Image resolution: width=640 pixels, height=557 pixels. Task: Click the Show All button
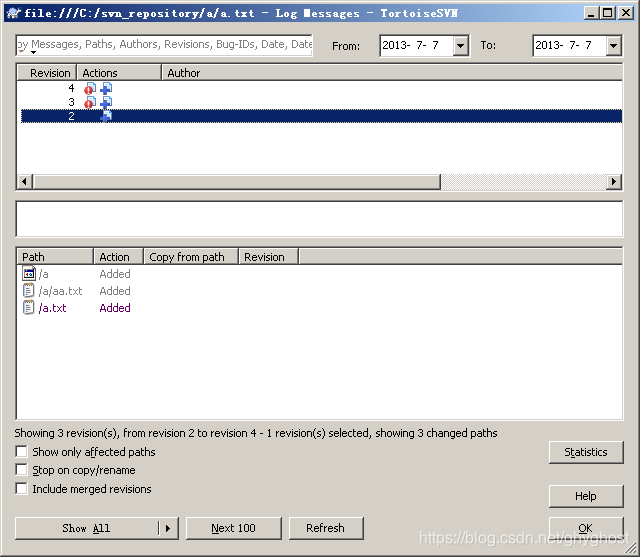[87, 528]
